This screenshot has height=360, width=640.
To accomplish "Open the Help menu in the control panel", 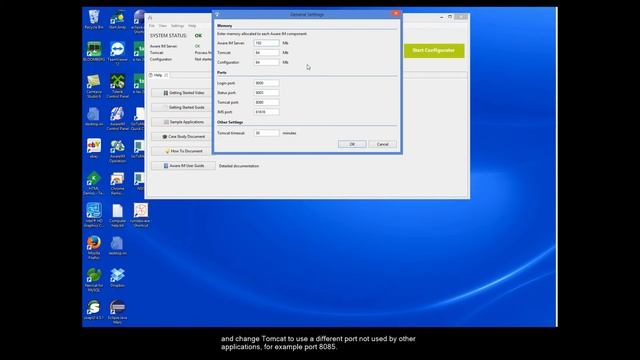I will [192, 26].
